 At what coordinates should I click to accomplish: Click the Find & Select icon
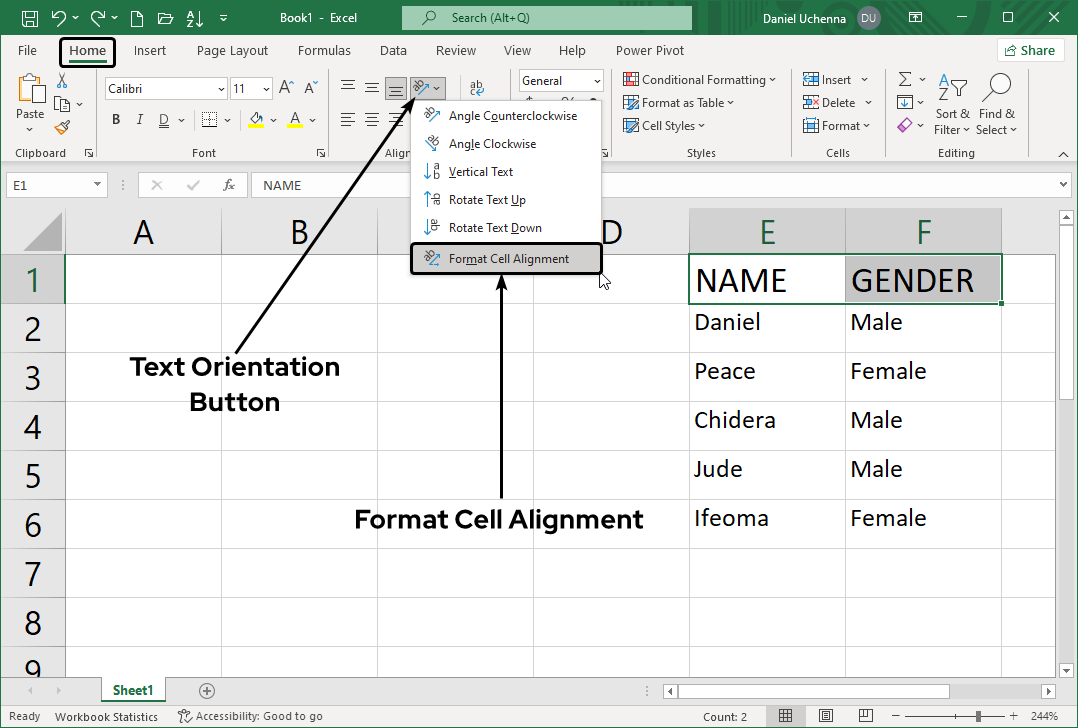coord(996,110)
